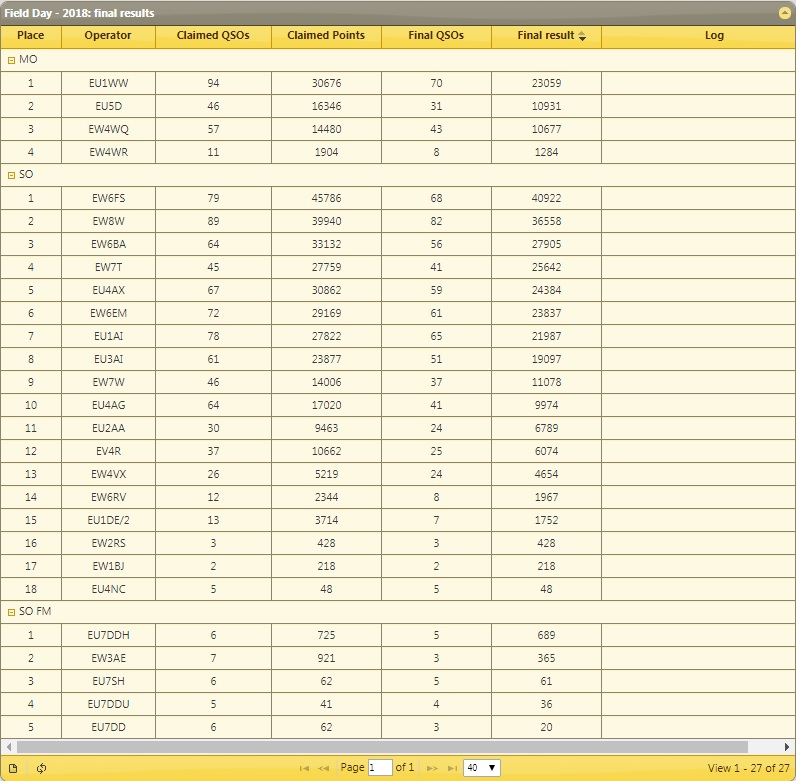
Task: Collapse the grid using the title bar arrow
Action: click(x=784, y=13)
